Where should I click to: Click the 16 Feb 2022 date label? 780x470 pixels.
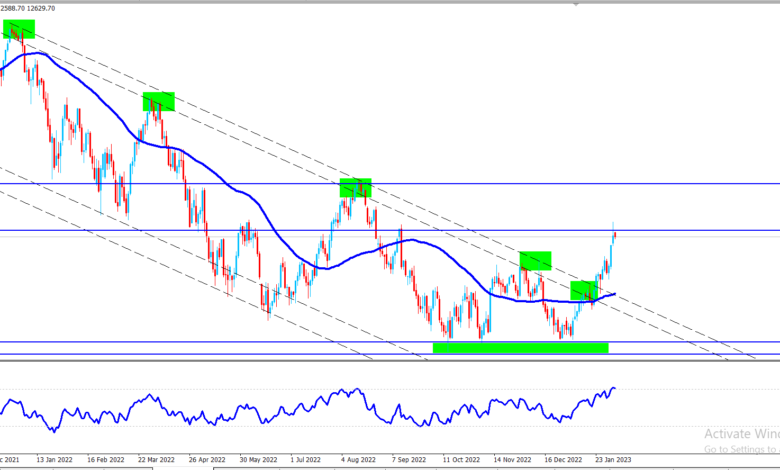pyautogui.click(x=105, y=460)
